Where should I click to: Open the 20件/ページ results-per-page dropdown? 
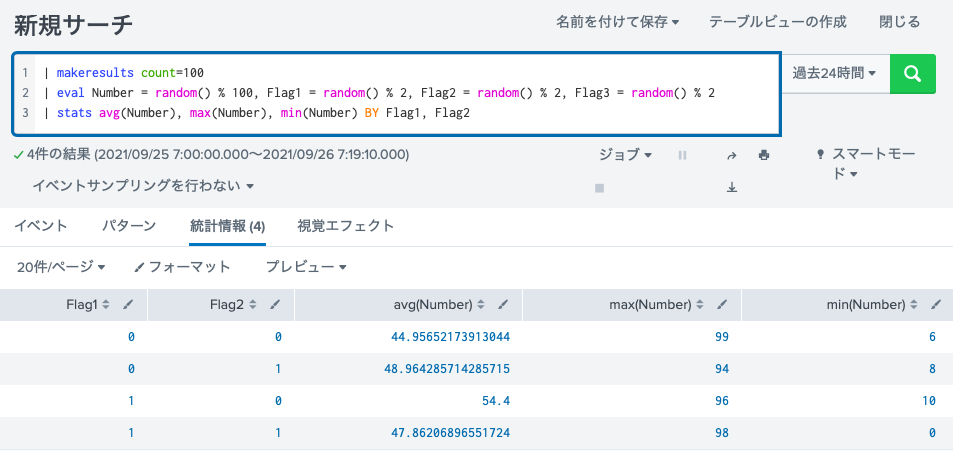[x=62, y=267]
